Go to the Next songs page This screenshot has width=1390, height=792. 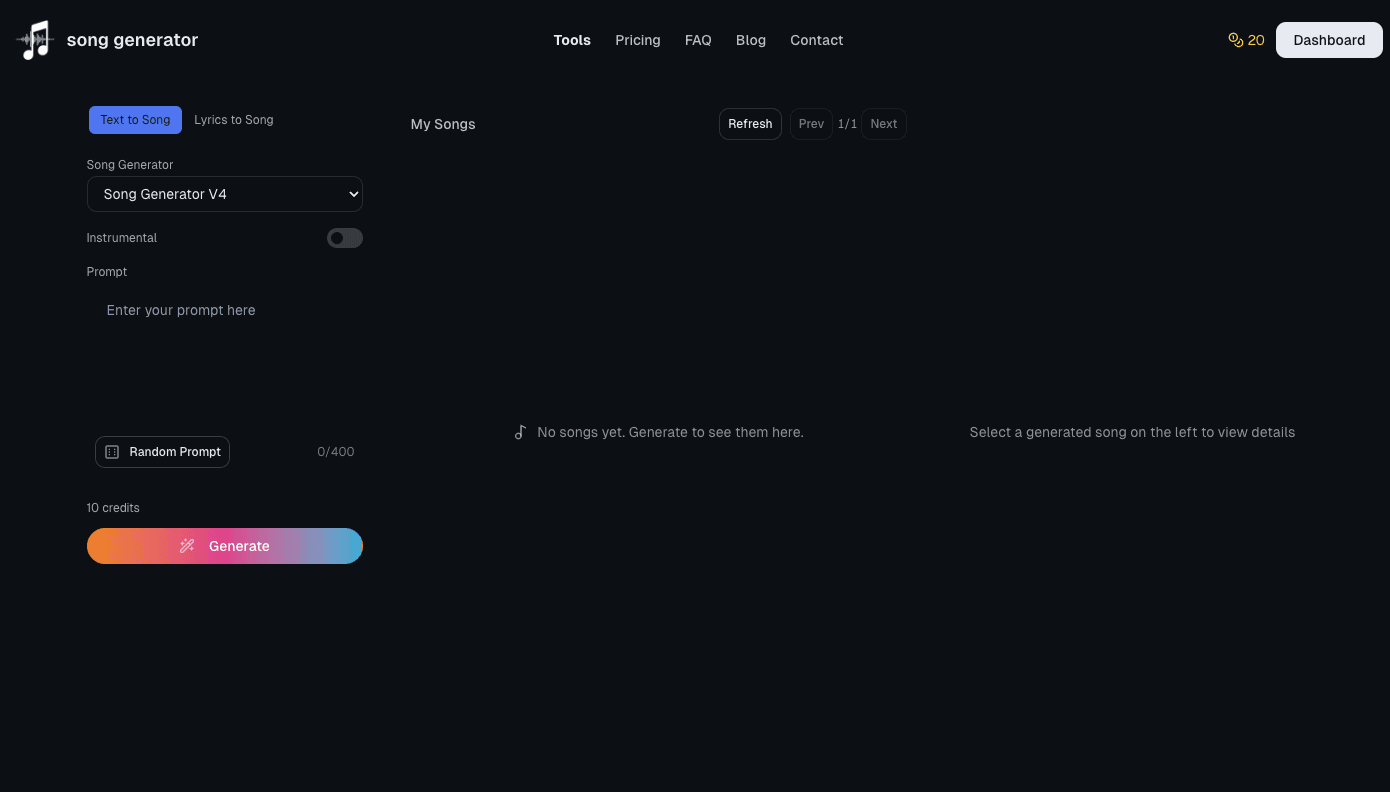(883, 124)
